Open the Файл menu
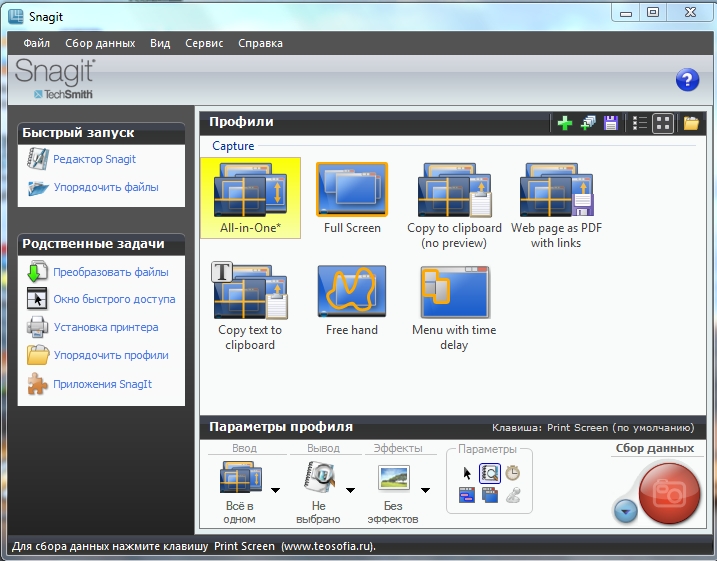 pos(37,43)
